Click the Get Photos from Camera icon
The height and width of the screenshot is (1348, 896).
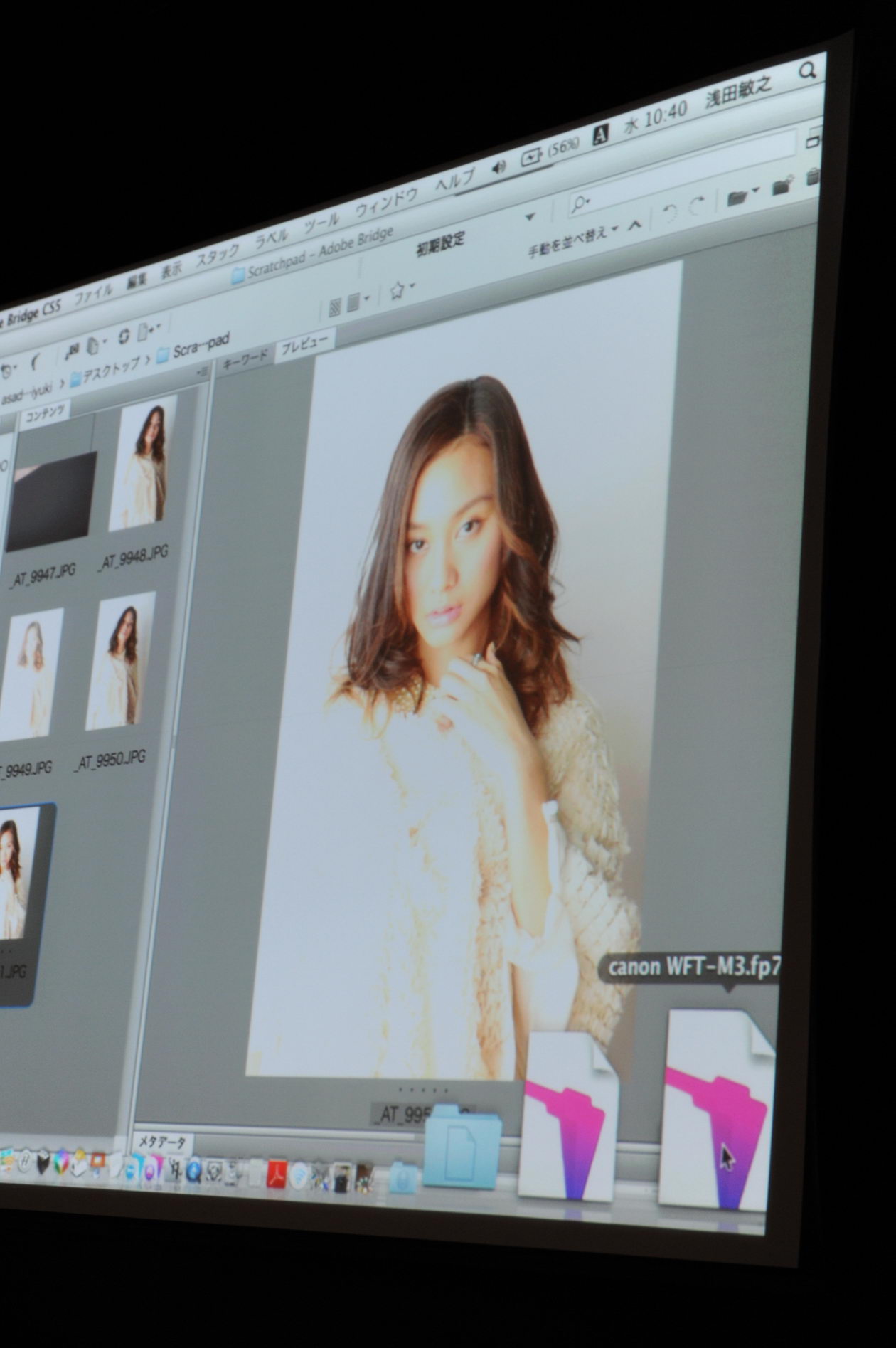pyautogui.click(x=71, y=350)
